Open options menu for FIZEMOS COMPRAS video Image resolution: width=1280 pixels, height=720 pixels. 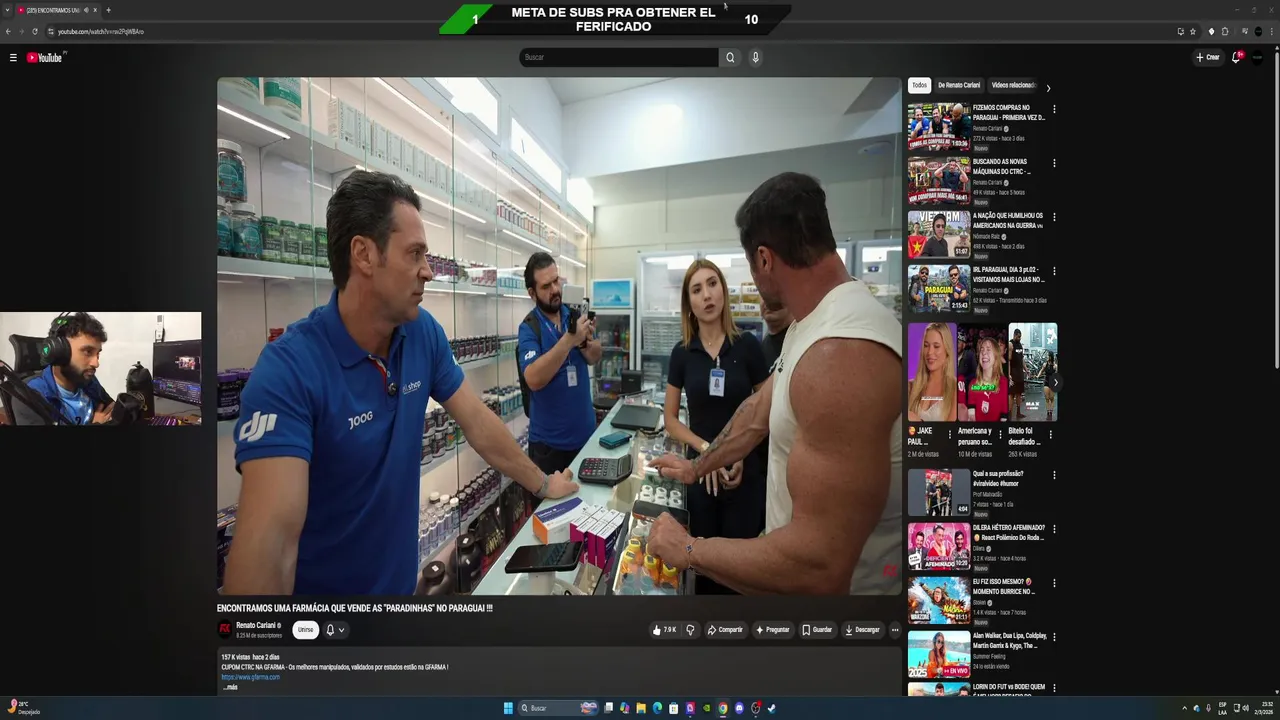(1054, 109)
